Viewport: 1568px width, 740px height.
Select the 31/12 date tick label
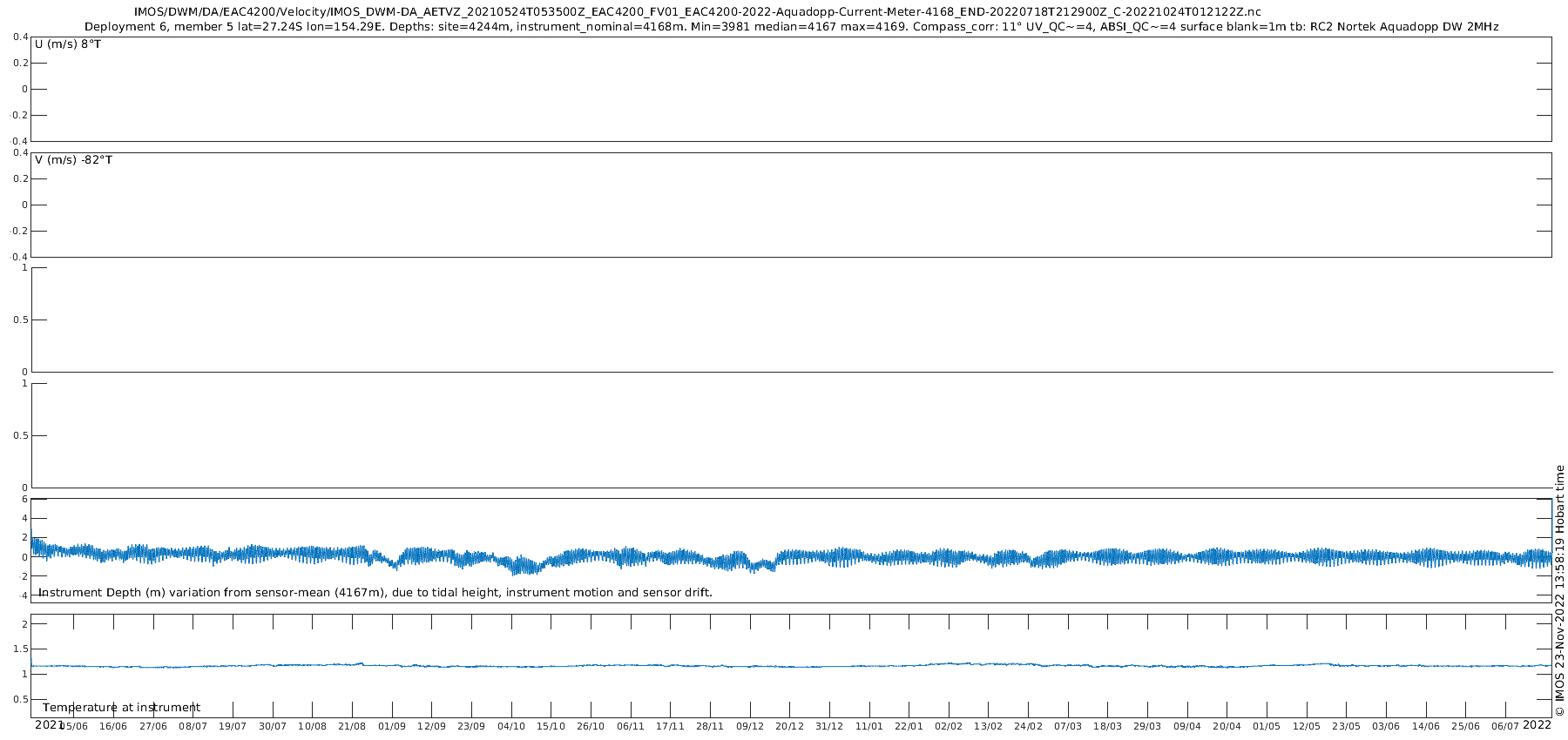(829, 726)
